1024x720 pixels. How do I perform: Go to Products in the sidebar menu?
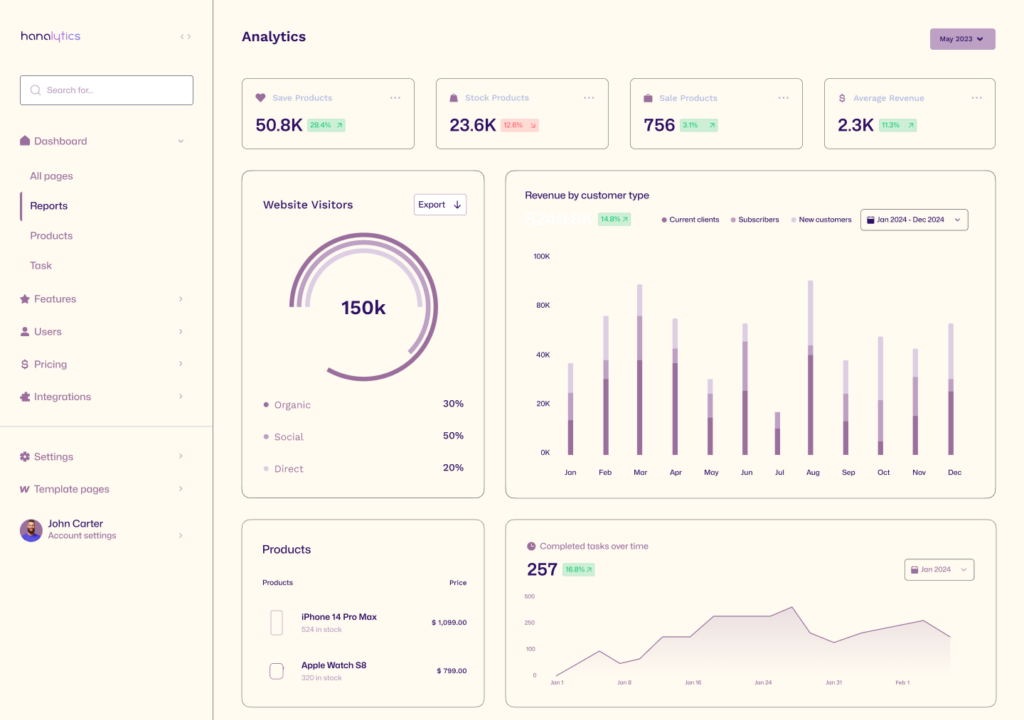point(51,236)
